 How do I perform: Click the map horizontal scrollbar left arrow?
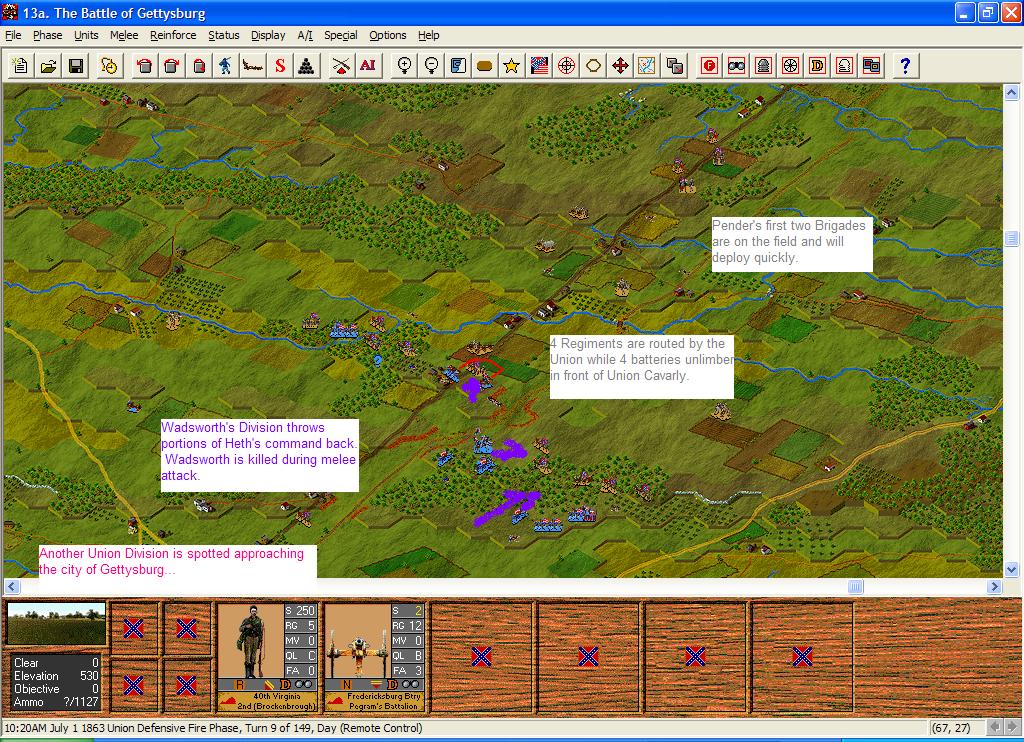coord(12,587)
